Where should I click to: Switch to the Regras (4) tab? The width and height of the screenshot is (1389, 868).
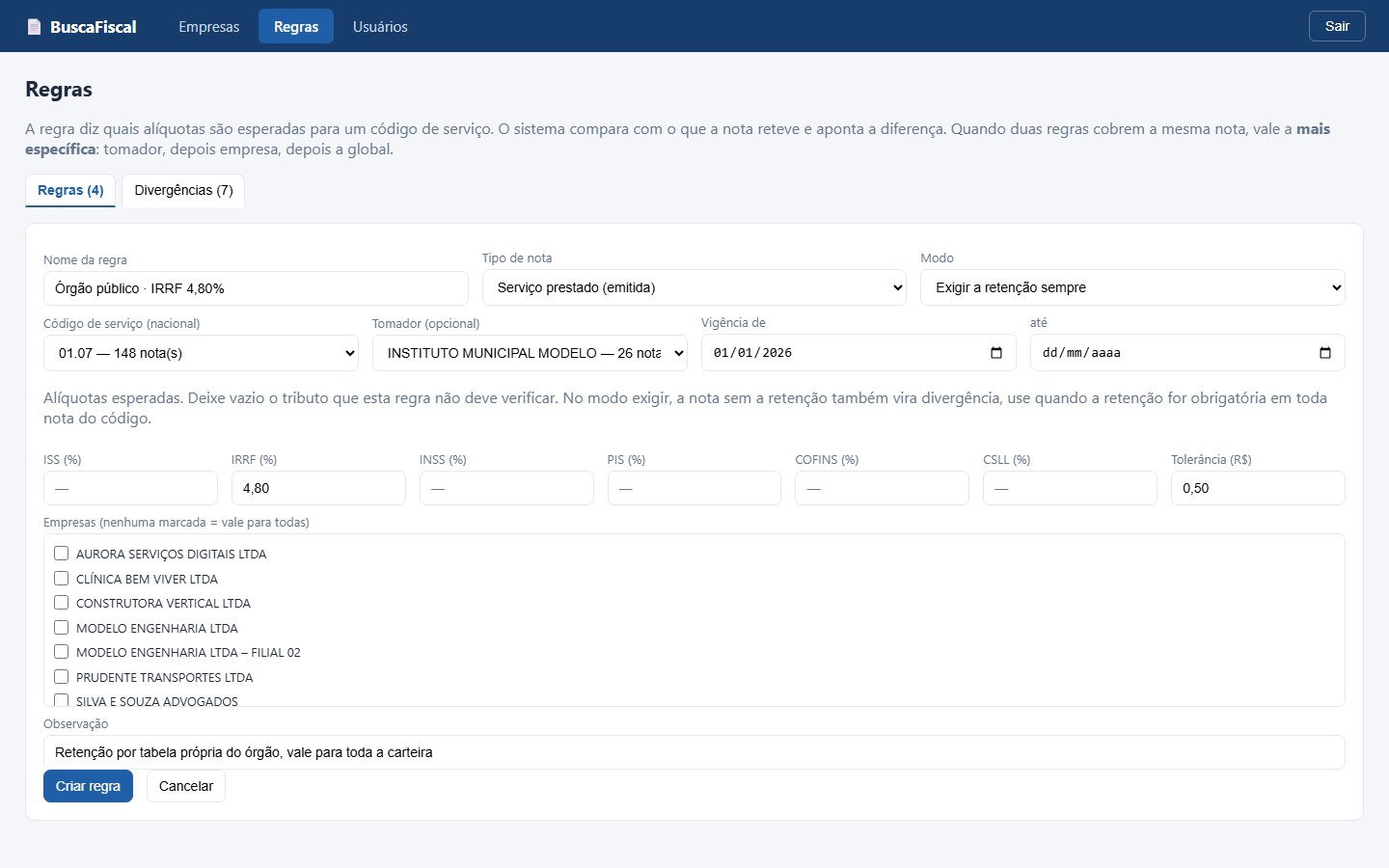(x=70, y=190)
